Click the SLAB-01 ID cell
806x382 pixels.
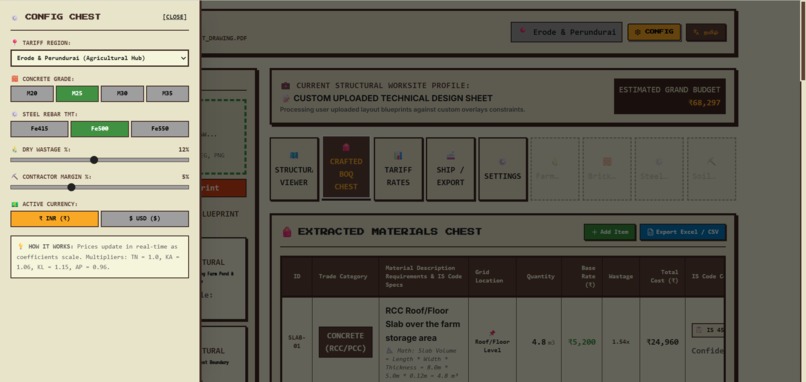[x=297, y=342]
